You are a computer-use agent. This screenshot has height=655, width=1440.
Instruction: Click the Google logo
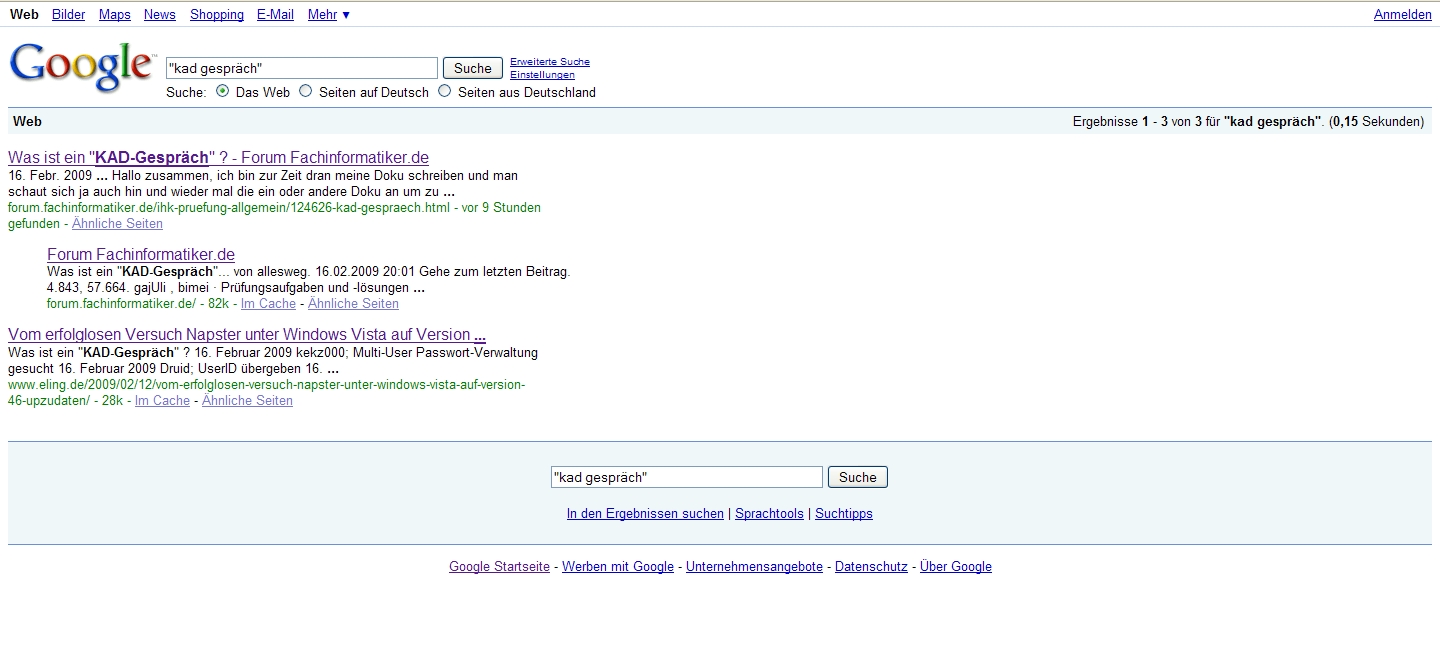tap(82, 67)
